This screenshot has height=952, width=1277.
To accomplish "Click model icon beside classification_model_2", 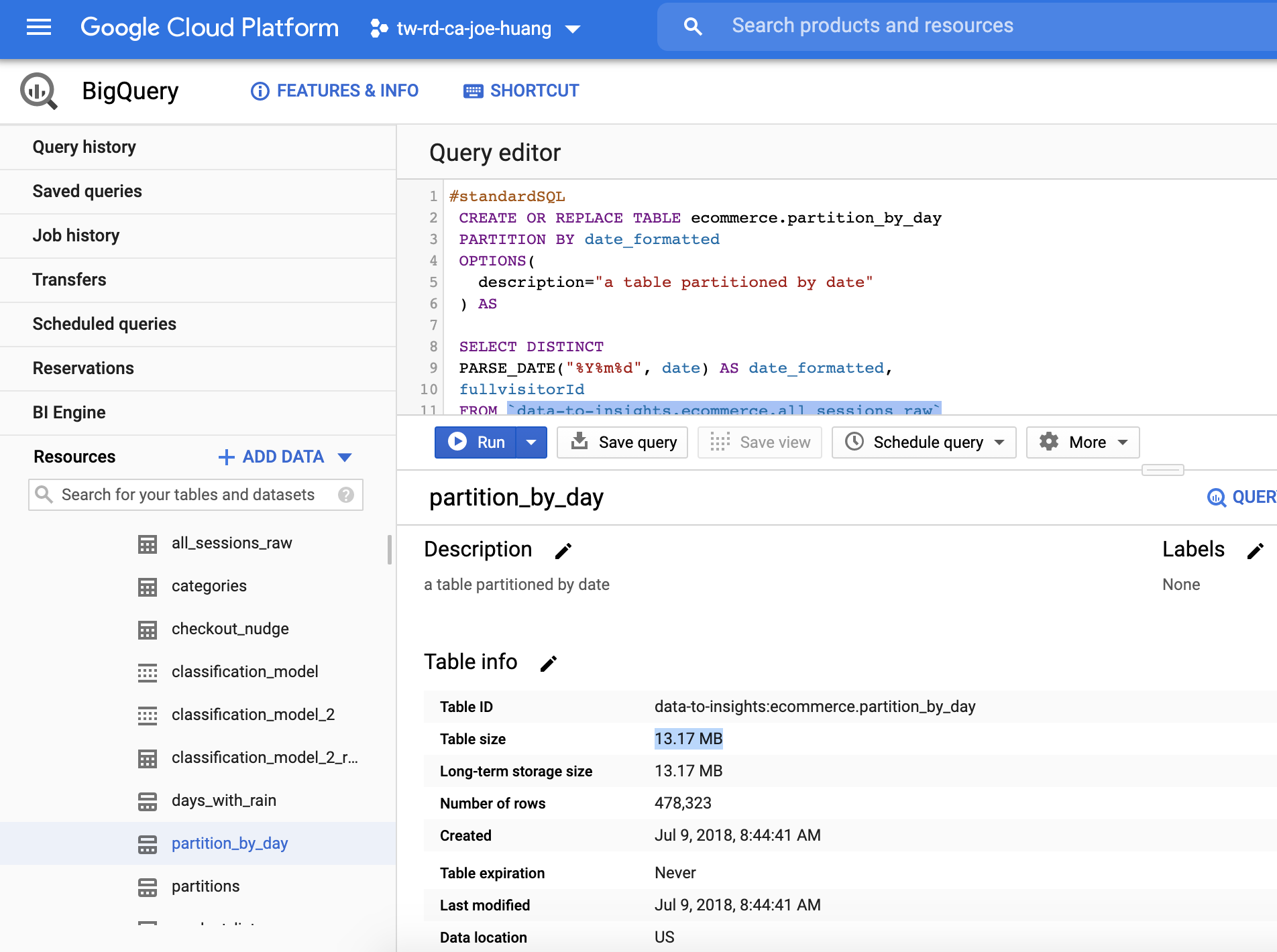I will pos(148,715).
